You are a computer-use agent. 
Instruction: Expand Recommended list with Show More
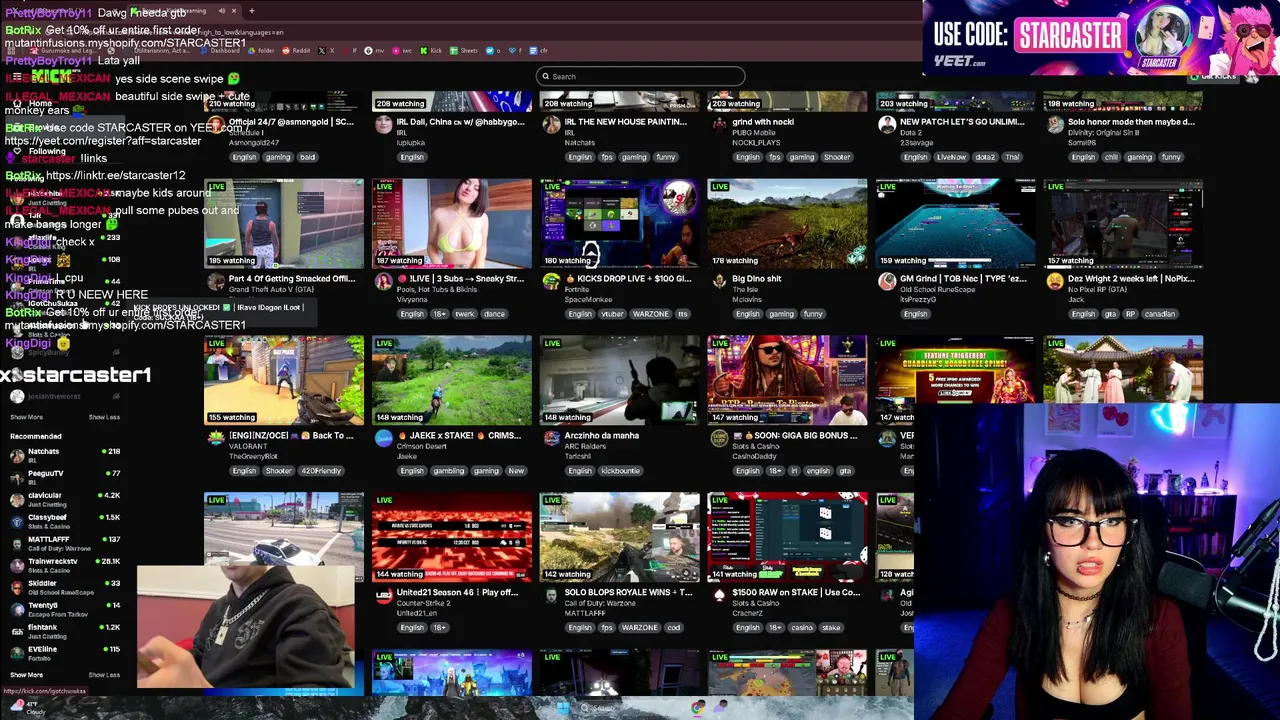pyautogui.click(x=27, y=675)
